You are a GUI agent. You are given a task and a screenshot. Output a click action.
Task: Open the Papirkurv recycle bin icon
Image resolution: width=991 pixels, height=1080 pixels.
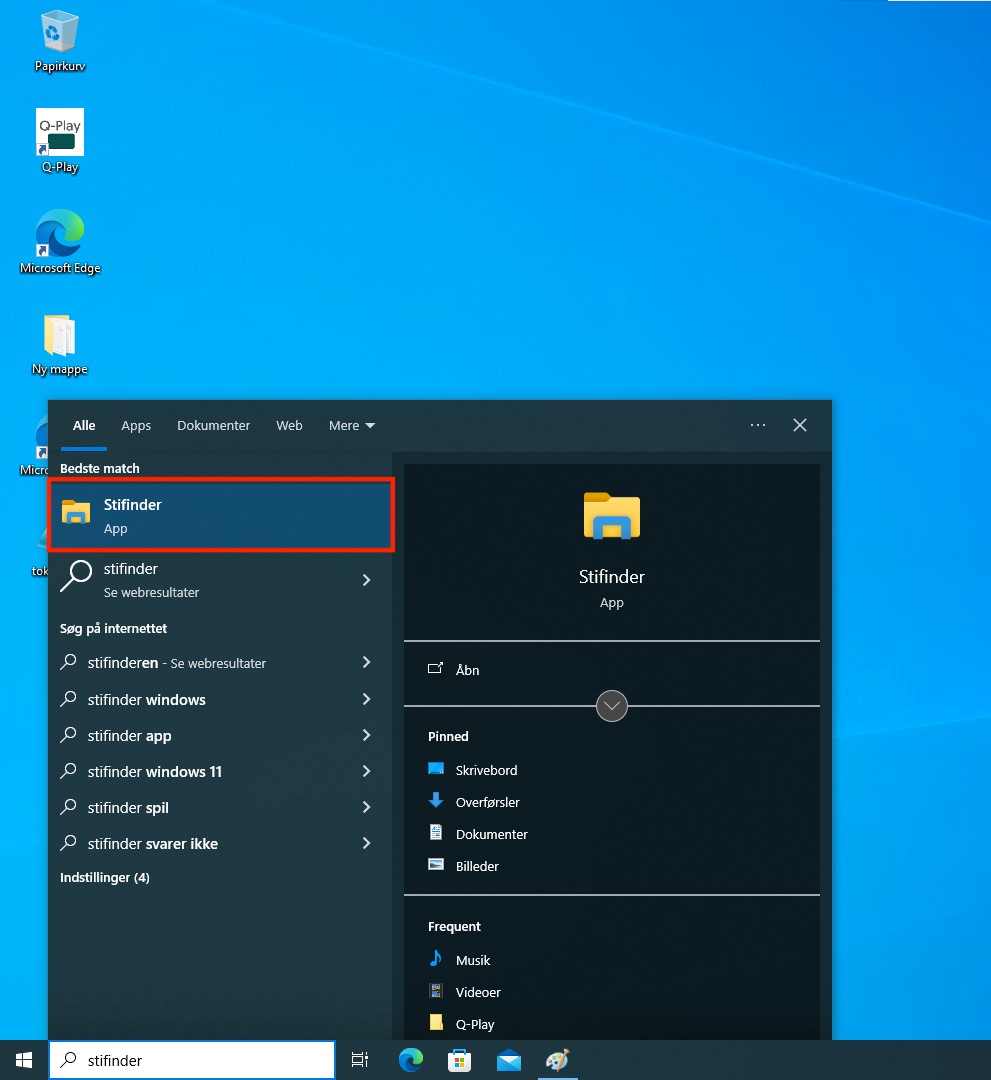(59, 41)
